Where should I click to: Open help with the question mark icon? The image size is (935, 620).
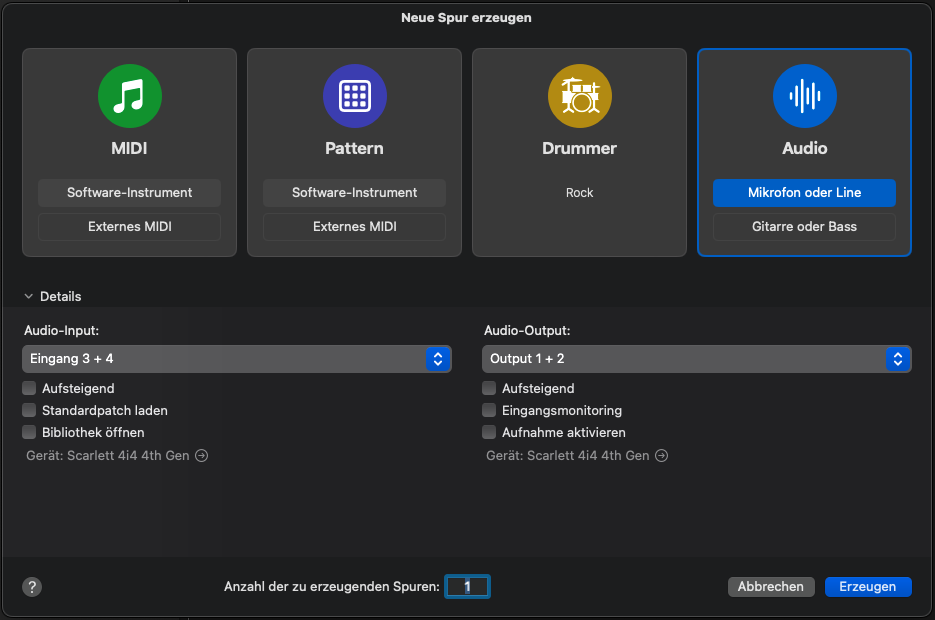[x=32, y=587]
